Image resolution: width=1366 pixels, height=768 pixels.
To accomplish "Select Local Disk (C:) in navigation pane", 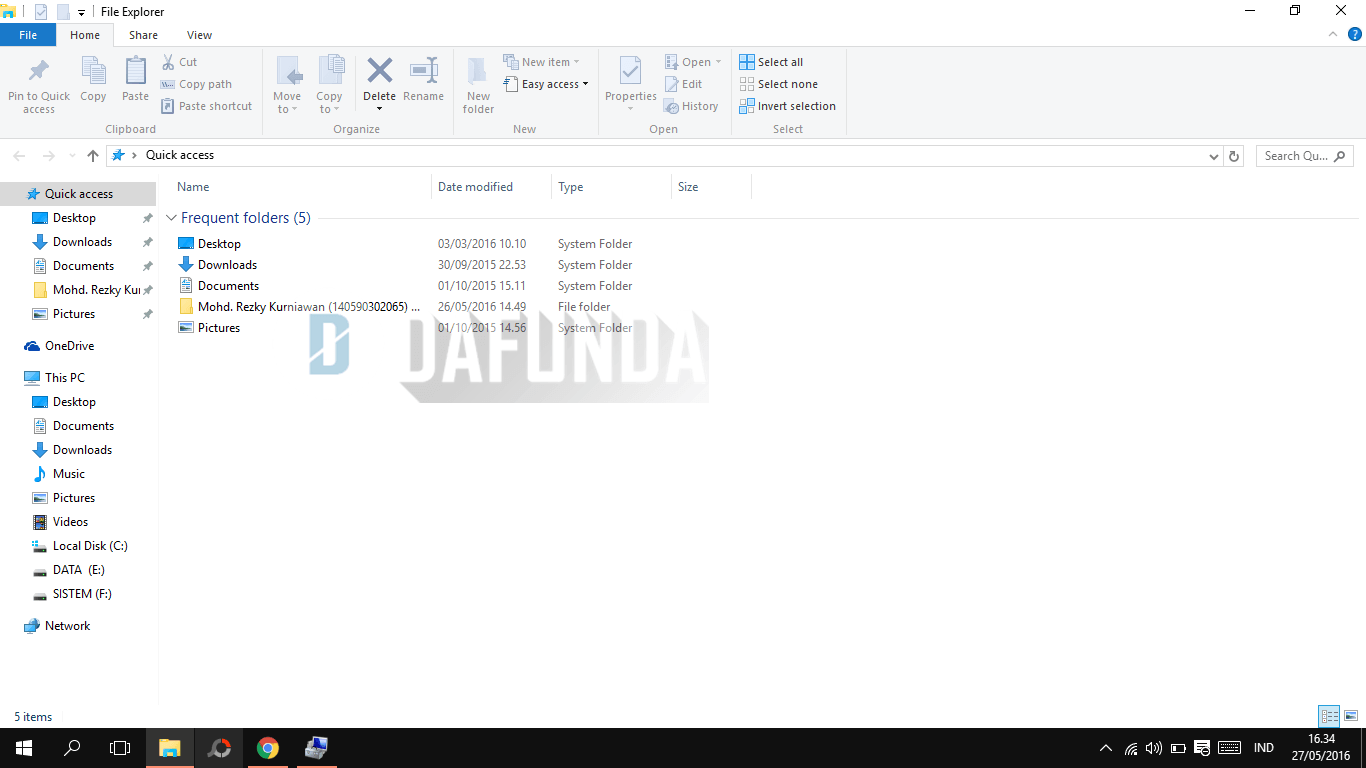I will (x=89, y=546).
